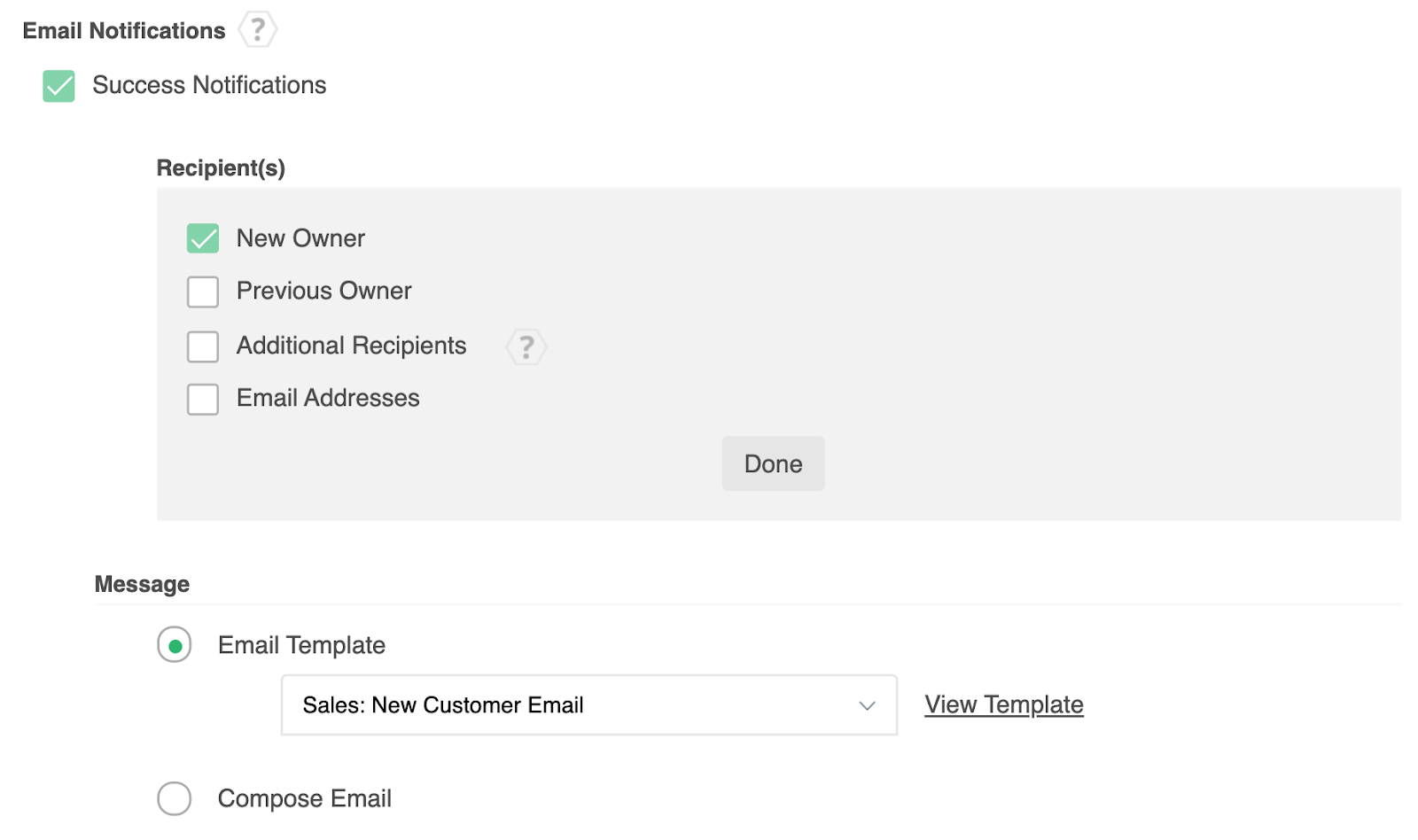Choose the Compose Email radio button
Image resolution: width=1418 pixels, height=840 pixels.
pyautogui.click(x=175, y=798)
